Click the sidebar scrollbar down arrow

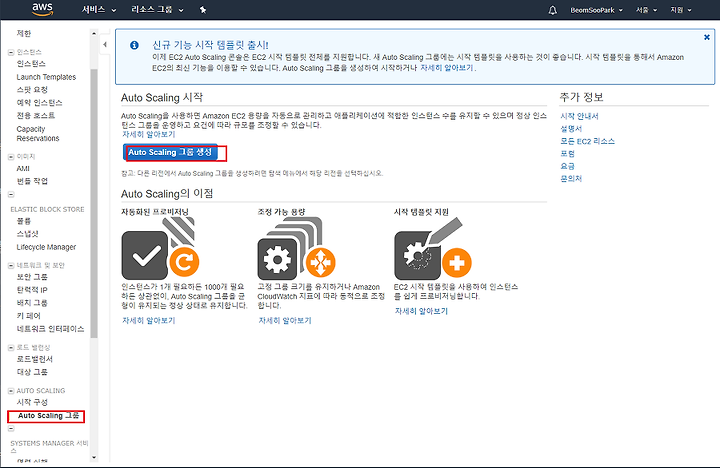pyautogui.click(x=94, y=457)
